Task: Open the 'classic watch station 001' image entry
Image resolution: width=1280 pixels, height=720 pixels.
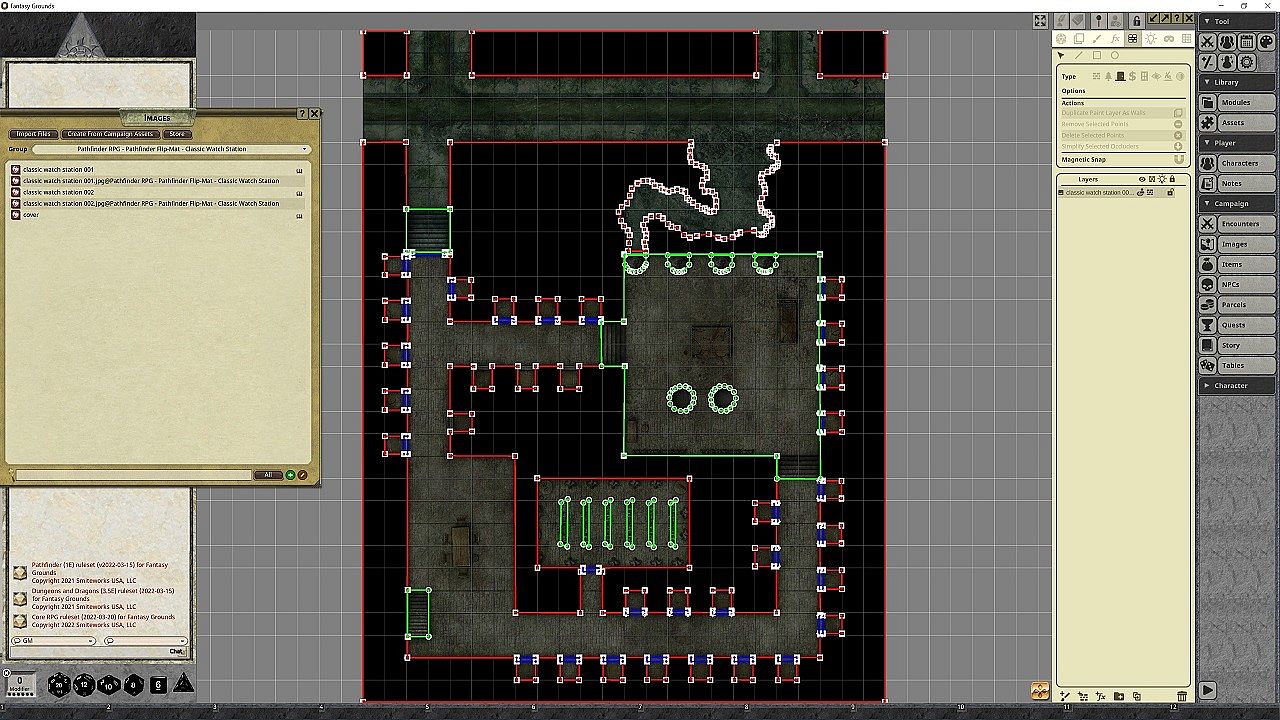Action: 58,170
